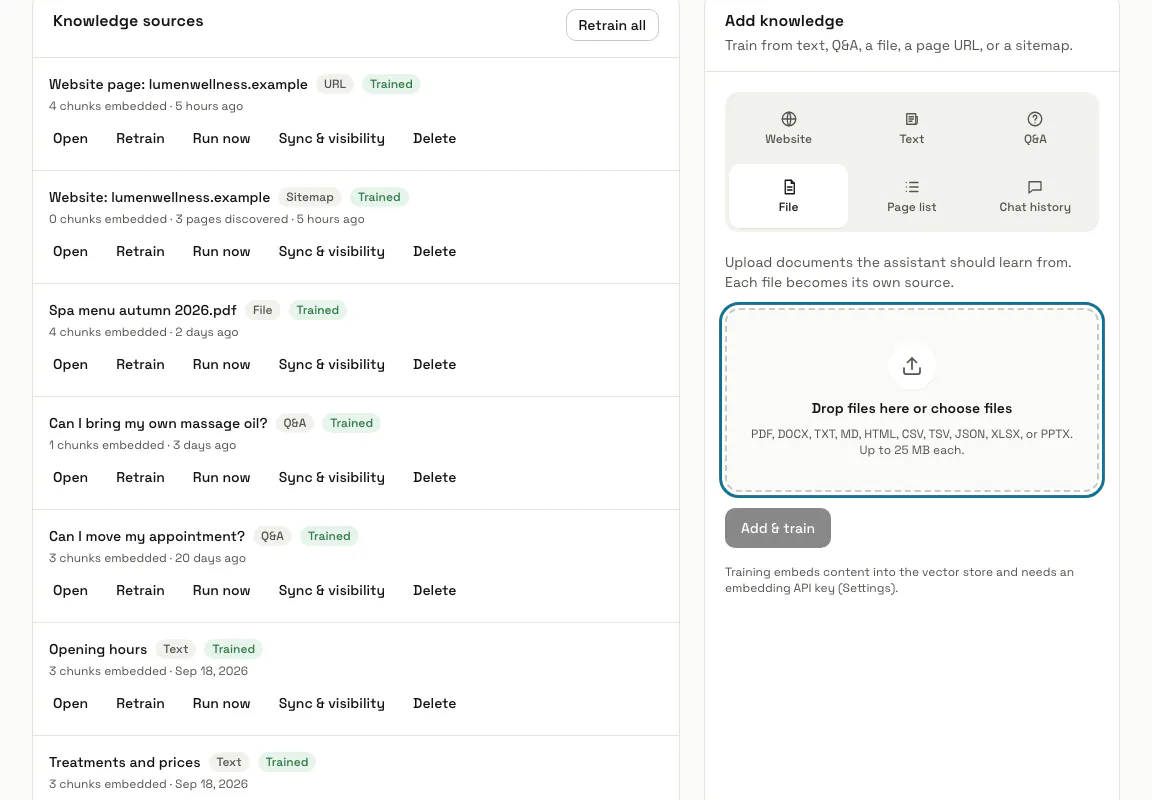1152x800 pixels.
Task: Click the Retrain all button
Action: click(612, 25)
